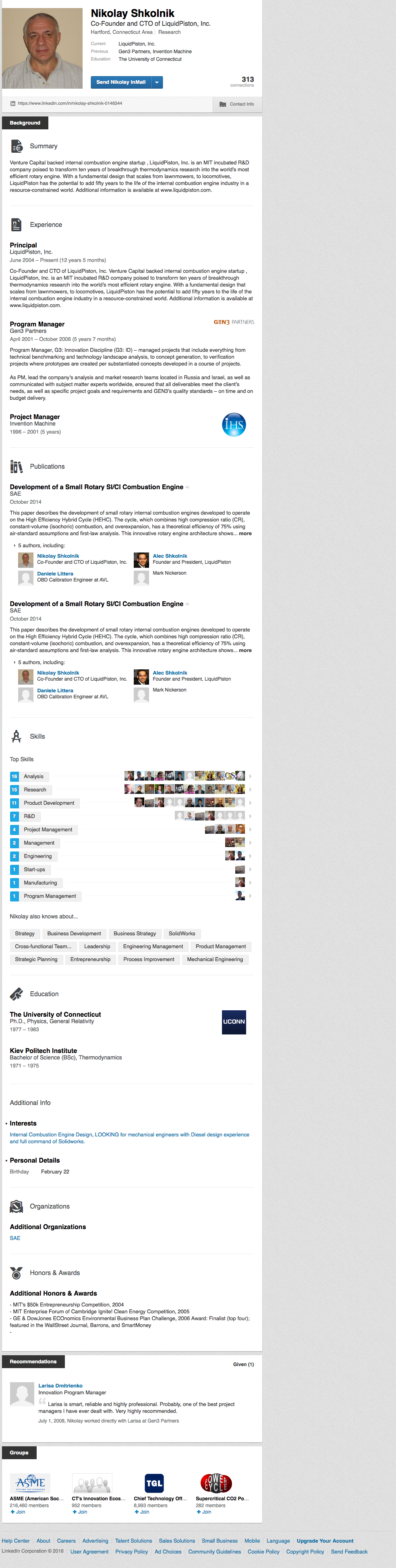Join the ASME group
Image resolution: width=396 pixels, height=1568 pixels.
18,1512
